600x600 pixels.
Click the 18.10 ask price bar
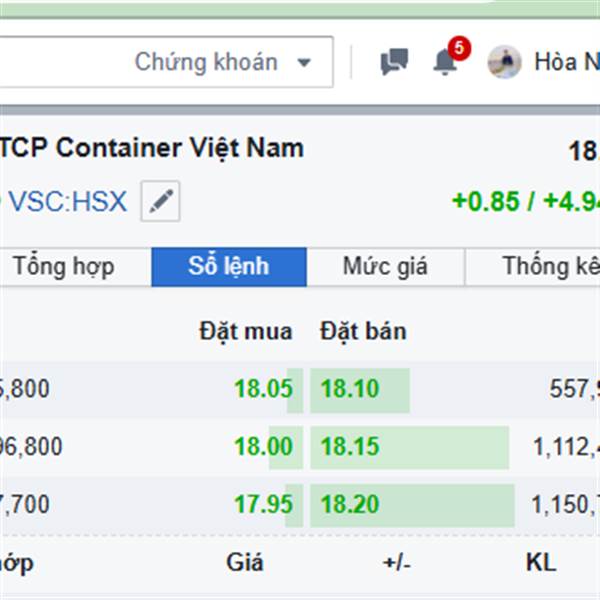(x=360, y=390)
